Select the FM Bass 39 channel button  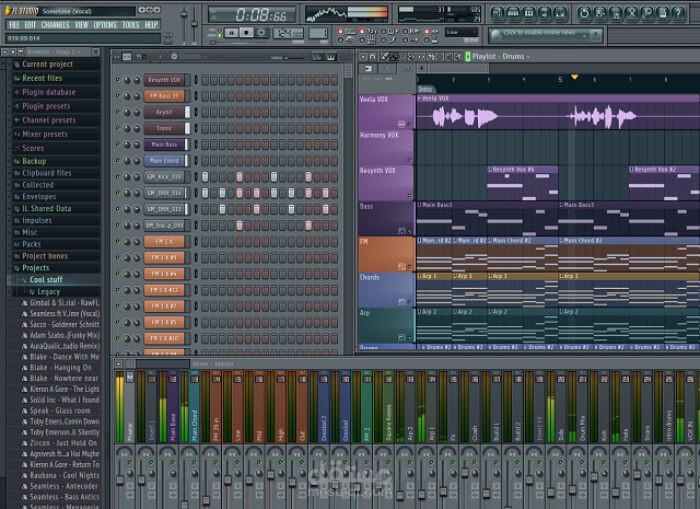(x=164, y=96)
